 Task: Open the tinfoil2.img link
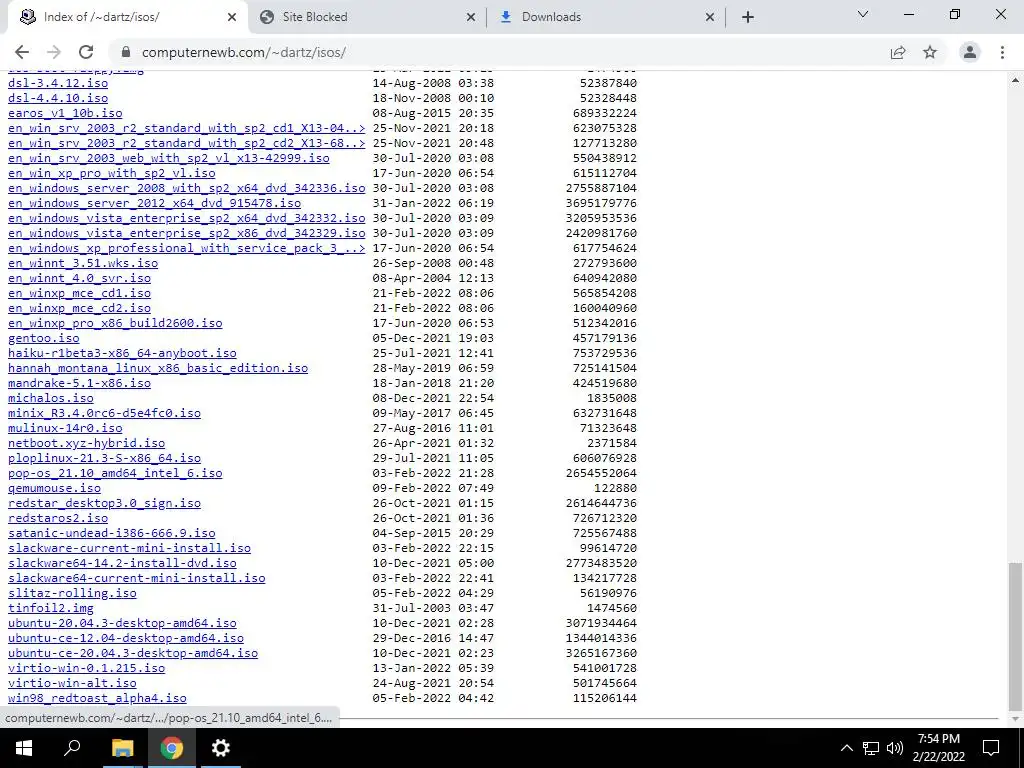(x=51, y=609)
